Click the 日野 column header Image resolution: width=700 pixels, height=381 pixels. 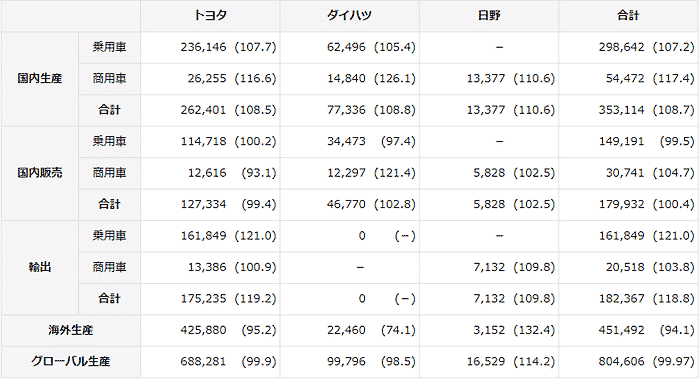[x=489, y=16]
